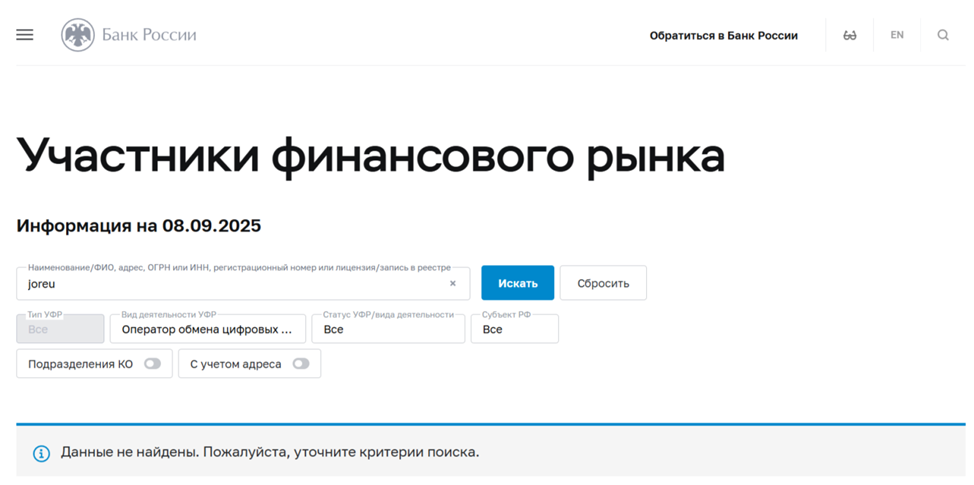The width and height of the screenshot is (974, 485).
Task: Open the 'Статус УФР/вида деятельности' dropdown
Action: [388, 329]
